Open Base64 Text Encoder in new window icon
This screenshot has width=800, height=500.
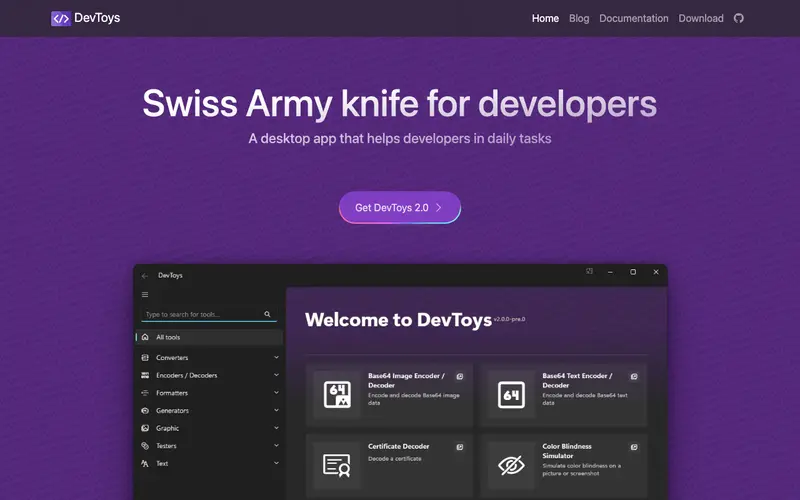(634, 377)
